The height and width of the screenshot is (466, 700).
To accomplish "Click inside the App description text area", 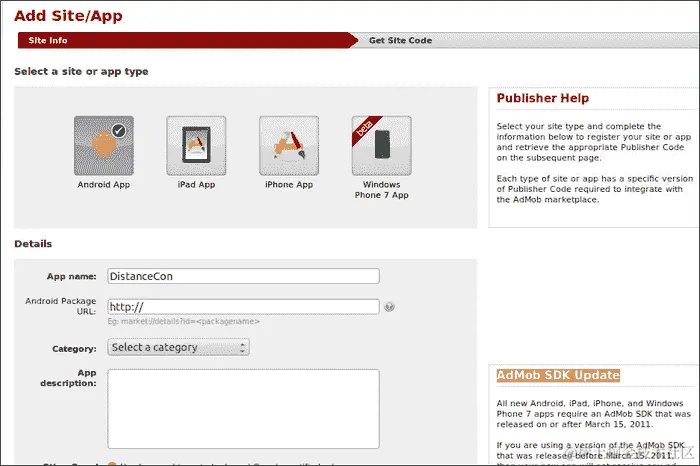I will pos(243,408).
